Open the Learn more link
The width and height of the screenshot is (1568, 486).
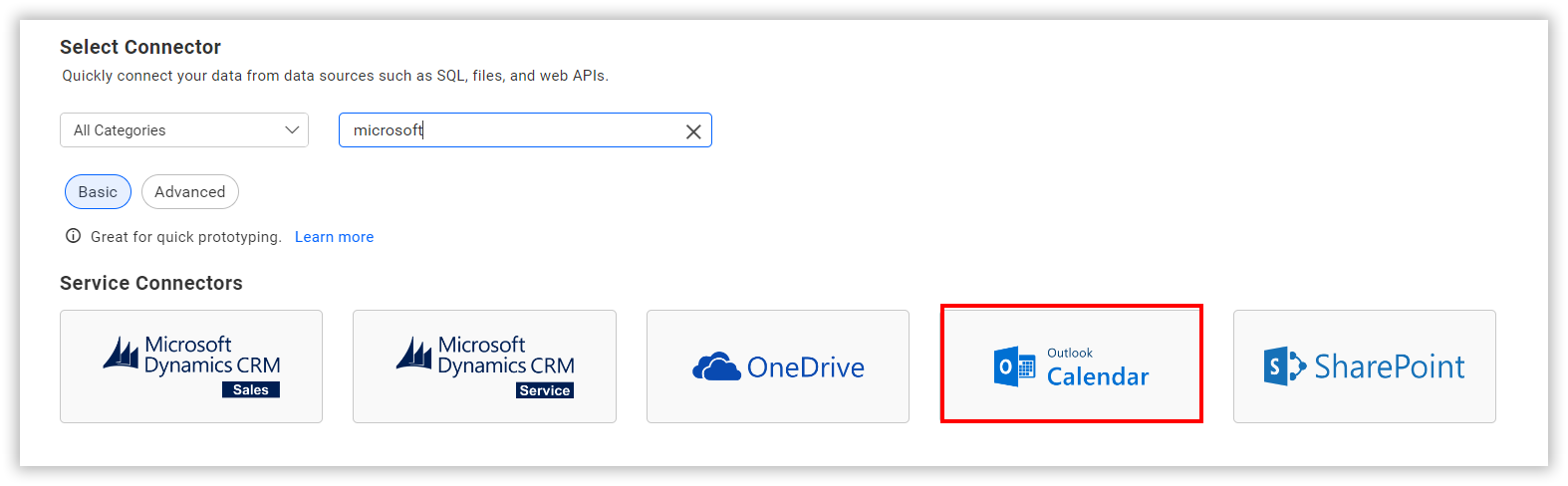pyautogui.click(x=334, y=237)
